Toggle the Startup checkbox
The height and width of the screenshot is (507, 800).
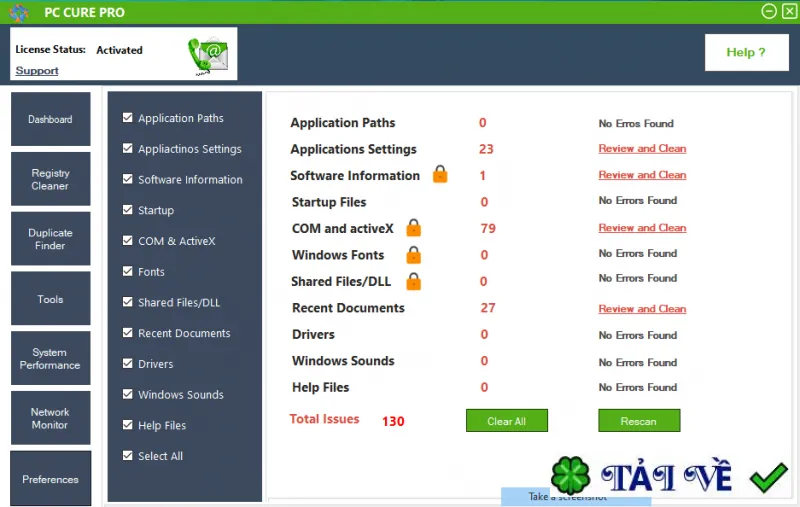click(128, 210)
